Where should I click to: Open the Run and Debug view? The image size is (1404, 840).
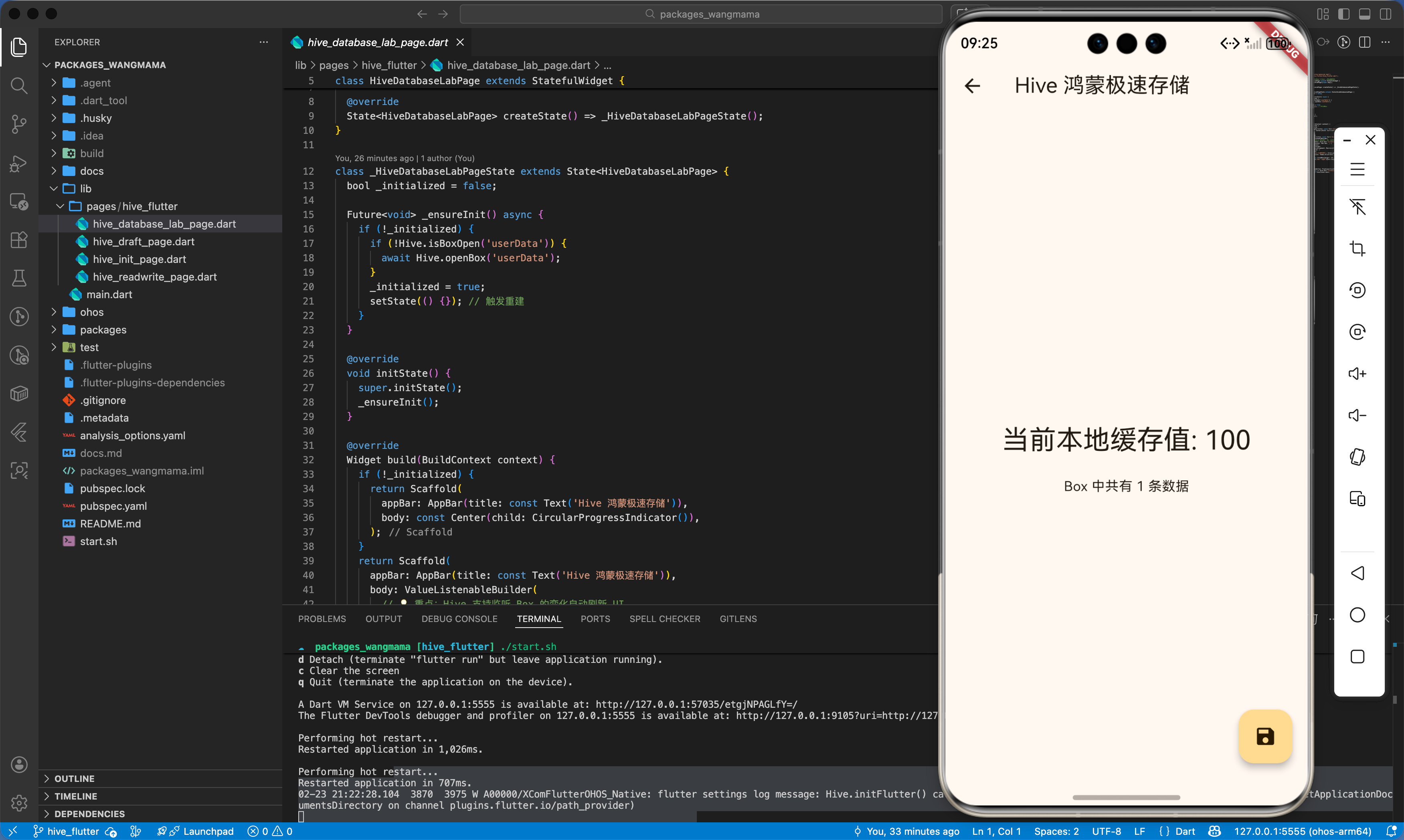pyautogui.click(x=19, y=163)
